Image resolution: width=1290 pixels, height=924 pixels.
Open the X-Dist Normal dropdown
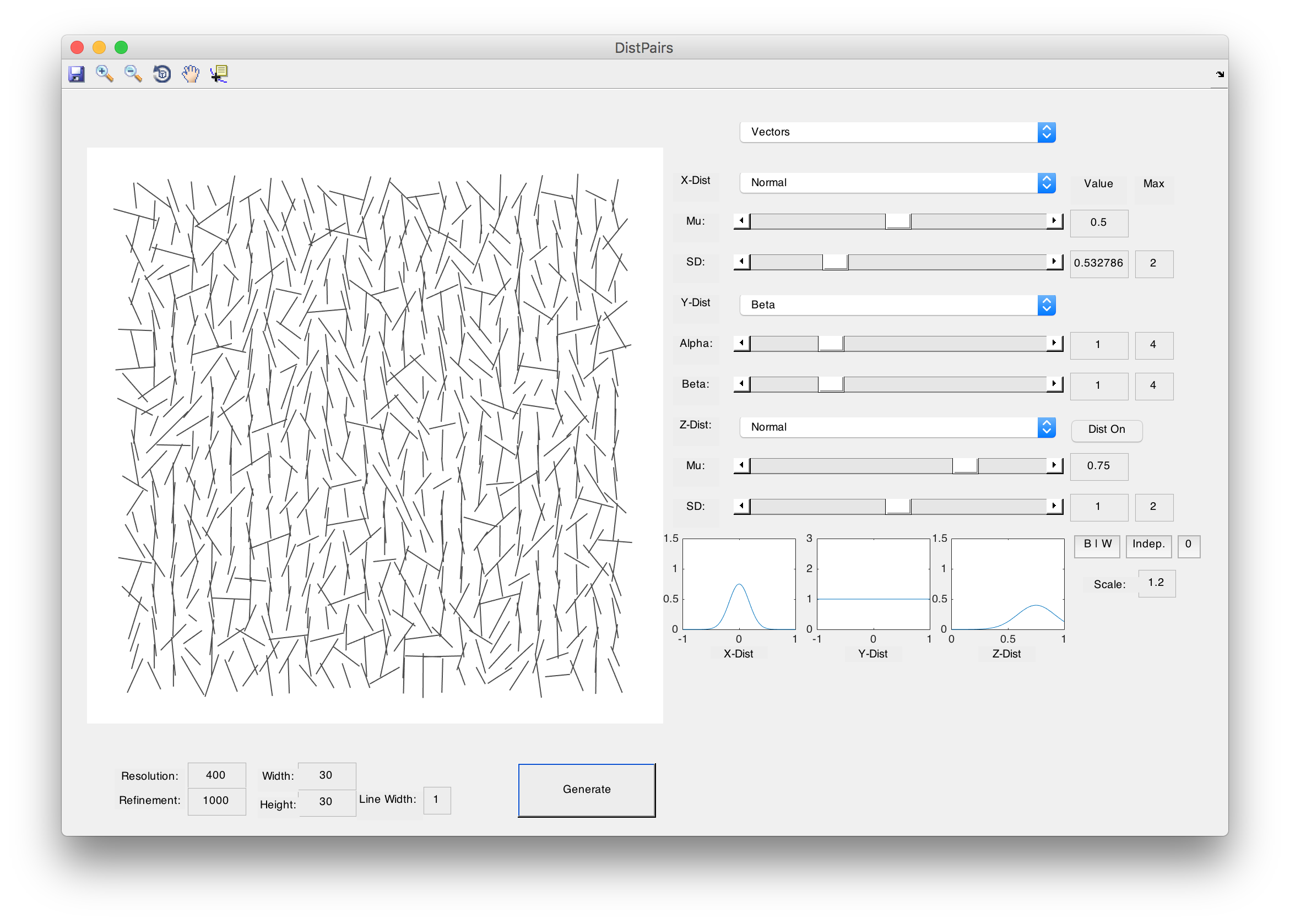tap(897, 182)
